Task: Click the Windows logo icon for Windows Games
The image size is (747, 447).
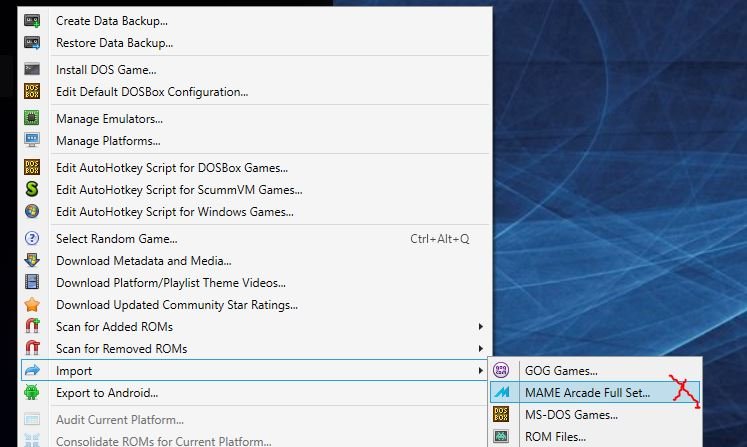Action: point(32,211)
